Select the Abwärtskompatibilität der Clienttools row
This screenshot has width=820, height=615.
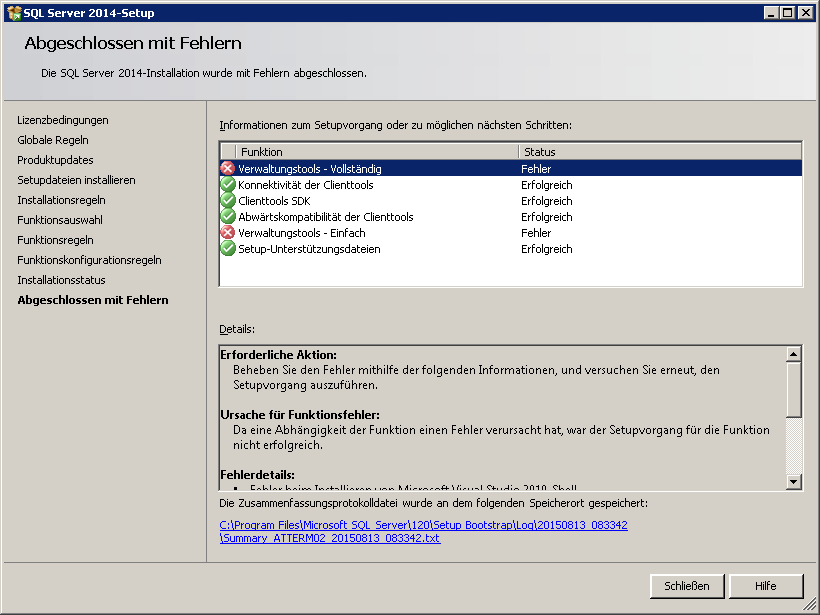[511, 217]
